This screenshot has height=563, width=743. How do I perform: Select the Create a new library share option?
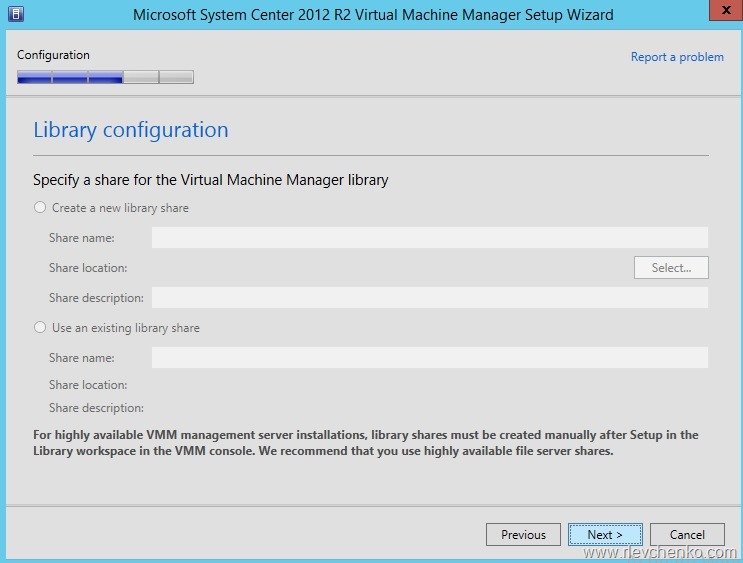pos(41,208)
